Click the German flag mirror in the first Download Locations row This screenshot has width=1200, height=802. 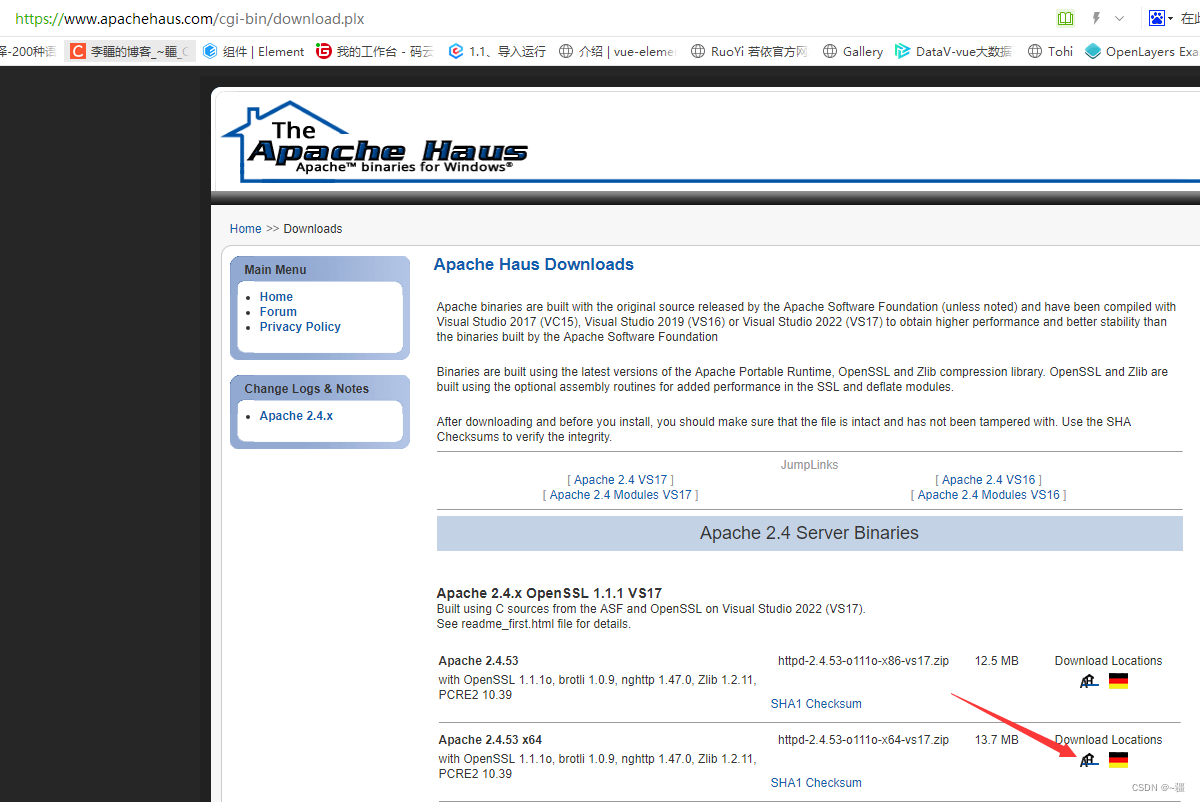pos(1117,680)
